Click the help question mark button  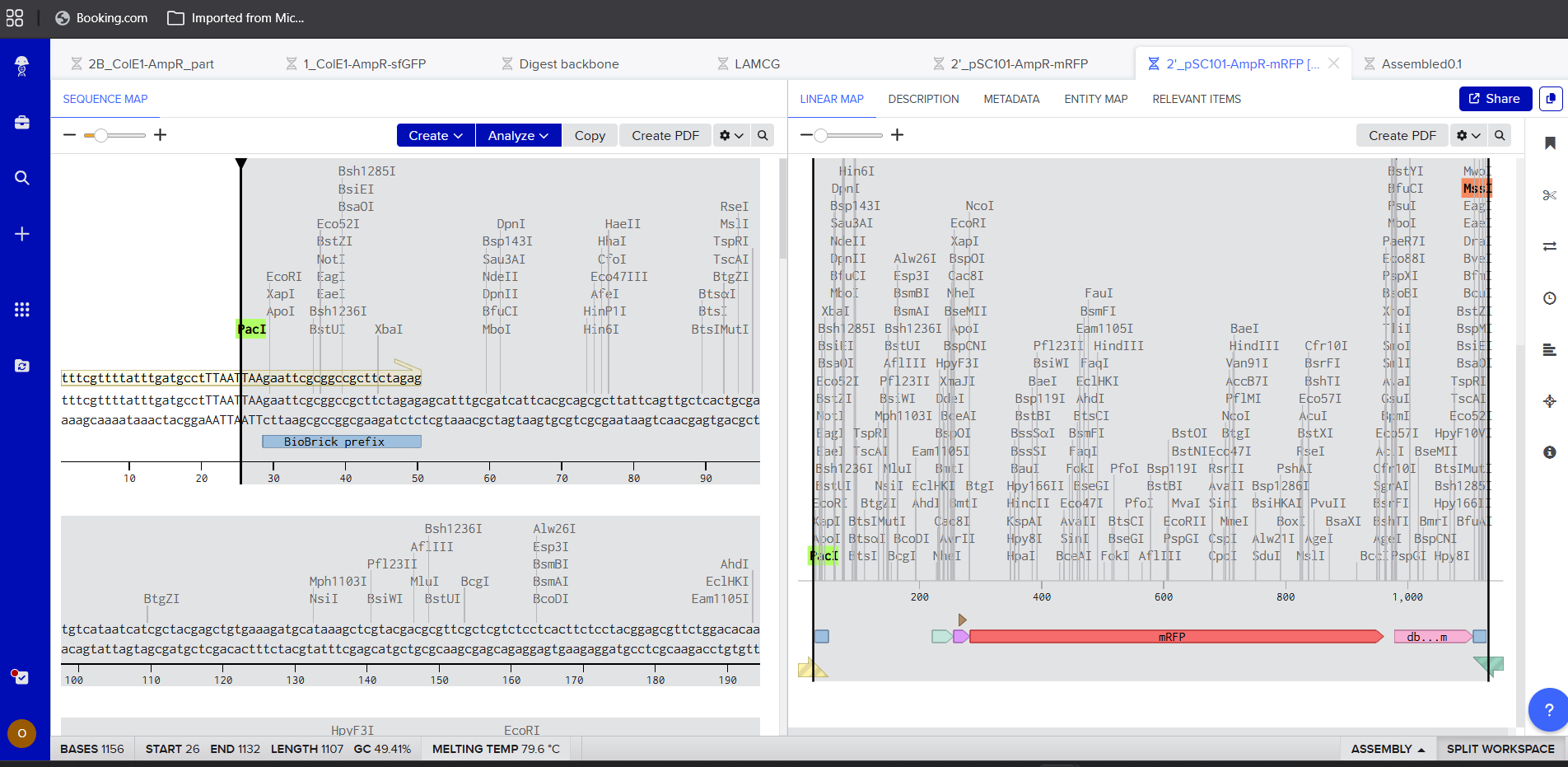point(1548,709)
